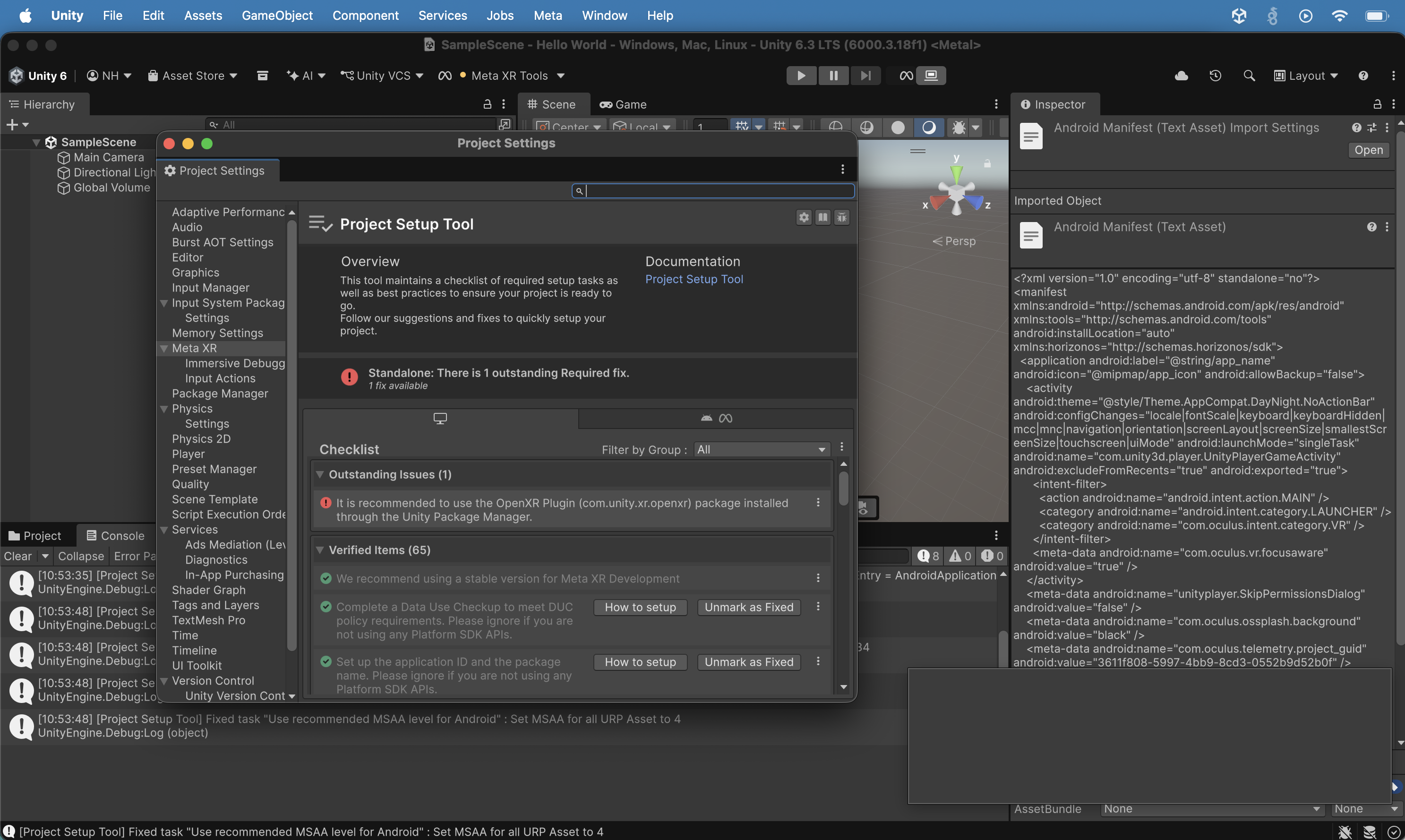Click the Checklist vertical scrollbar thumb
The width and height of the screenshot is (1405, 840).
coord(843,488)
